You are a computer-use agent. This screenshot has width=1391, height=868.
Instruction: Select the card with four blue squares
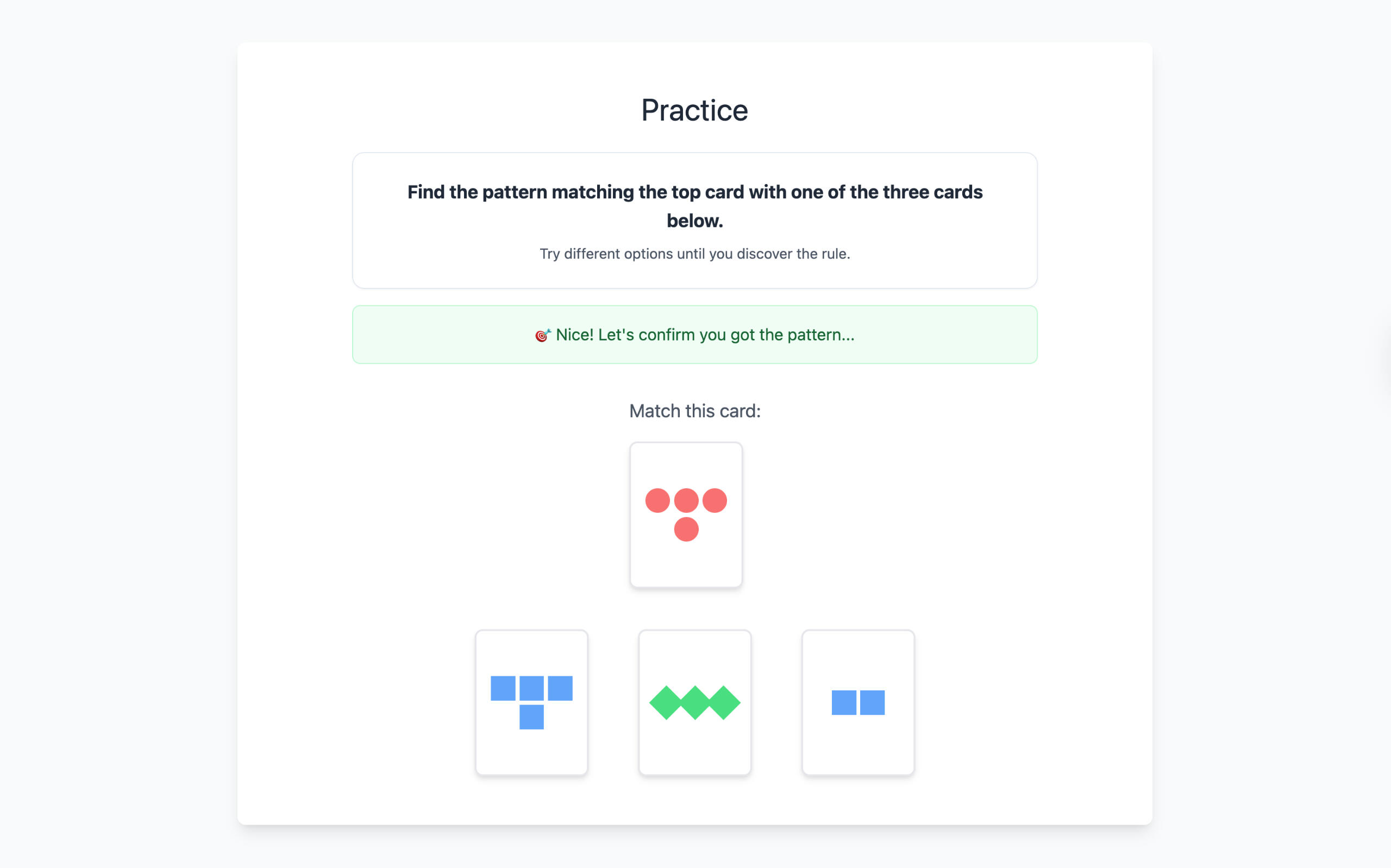pos(531,702)
